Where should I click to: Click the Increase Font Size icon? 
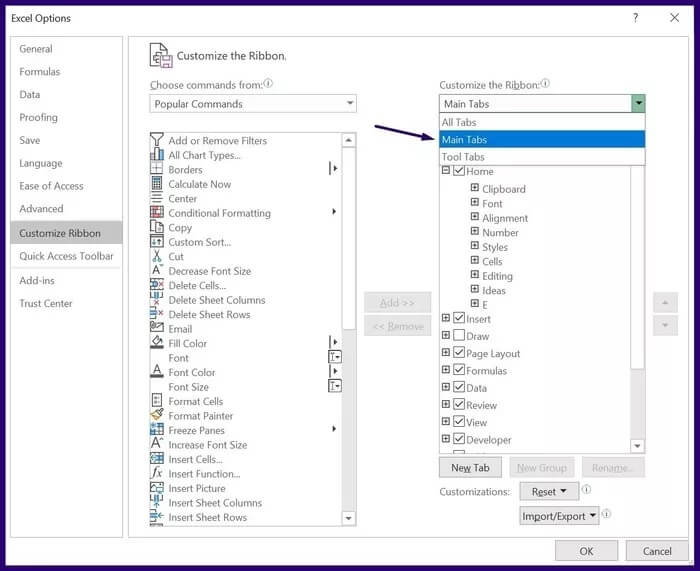point(157,444)
